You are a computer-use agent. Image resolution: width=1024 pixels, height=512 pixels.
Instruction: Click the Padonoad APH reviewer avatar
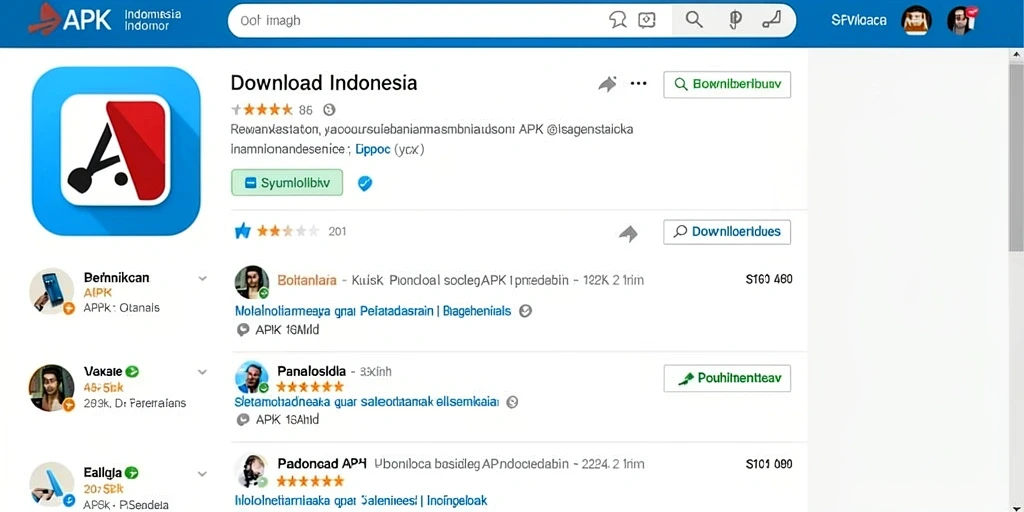coord(251,471)
